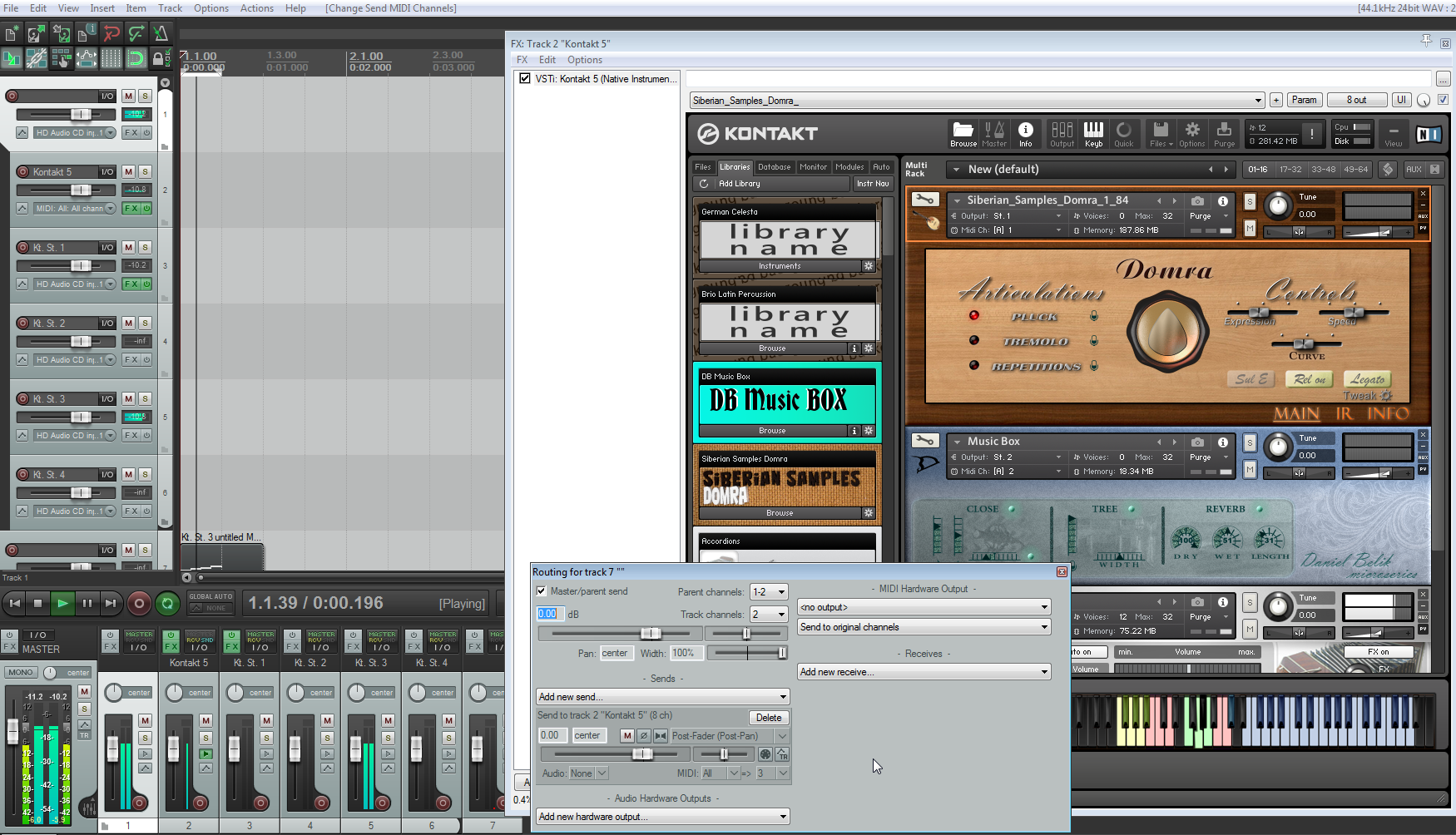Open Add new send dropdown

tap(663, 697)
